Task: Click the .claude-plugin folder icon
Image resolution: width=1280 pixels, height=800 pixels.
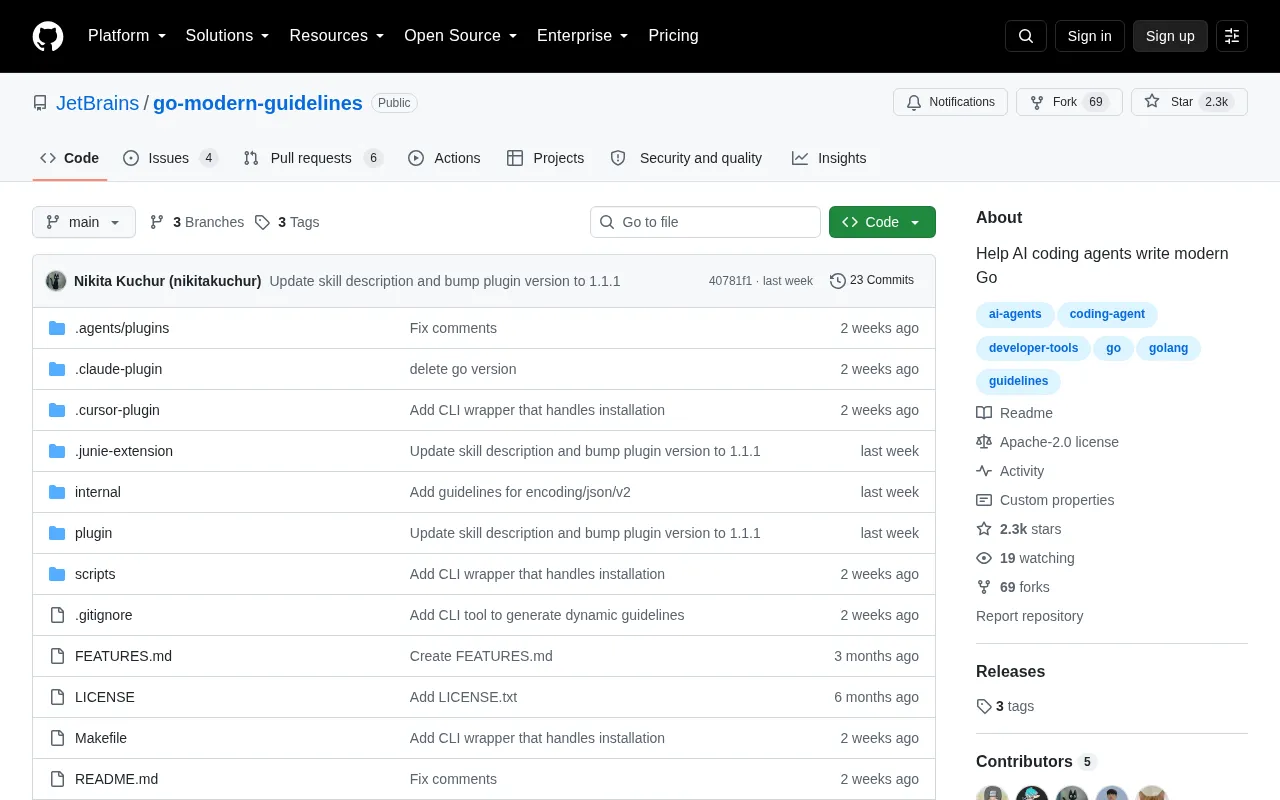Action: point(57,369)
